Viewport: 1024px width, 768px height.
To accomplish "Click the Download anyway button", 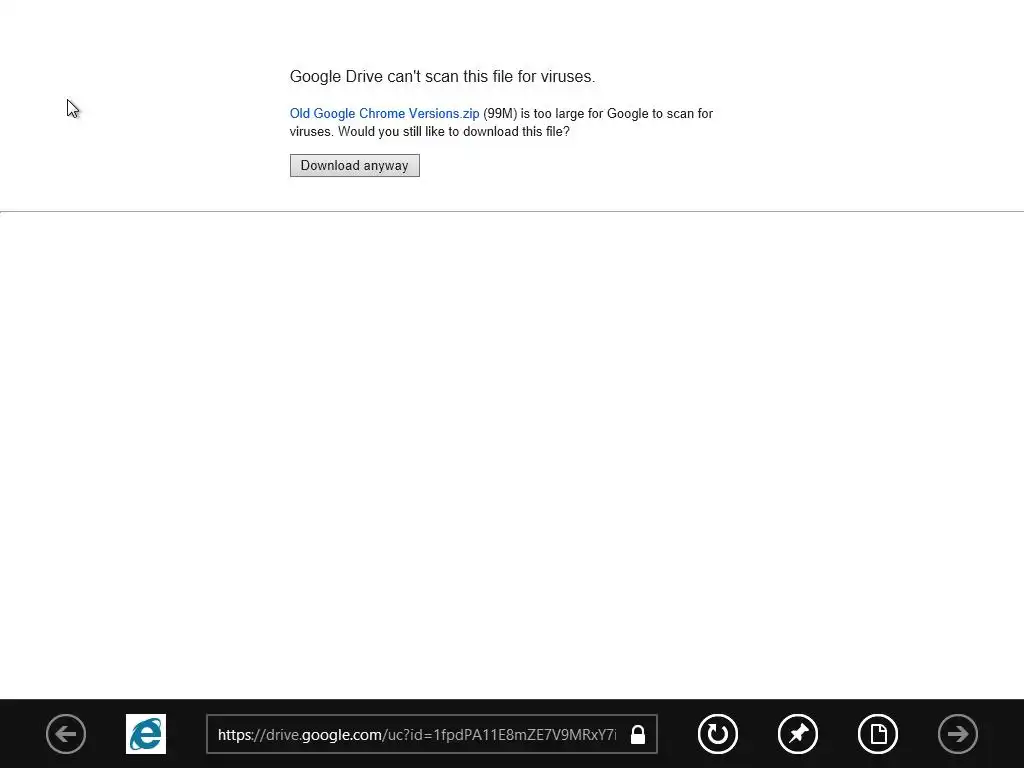I will pos(355,165).
